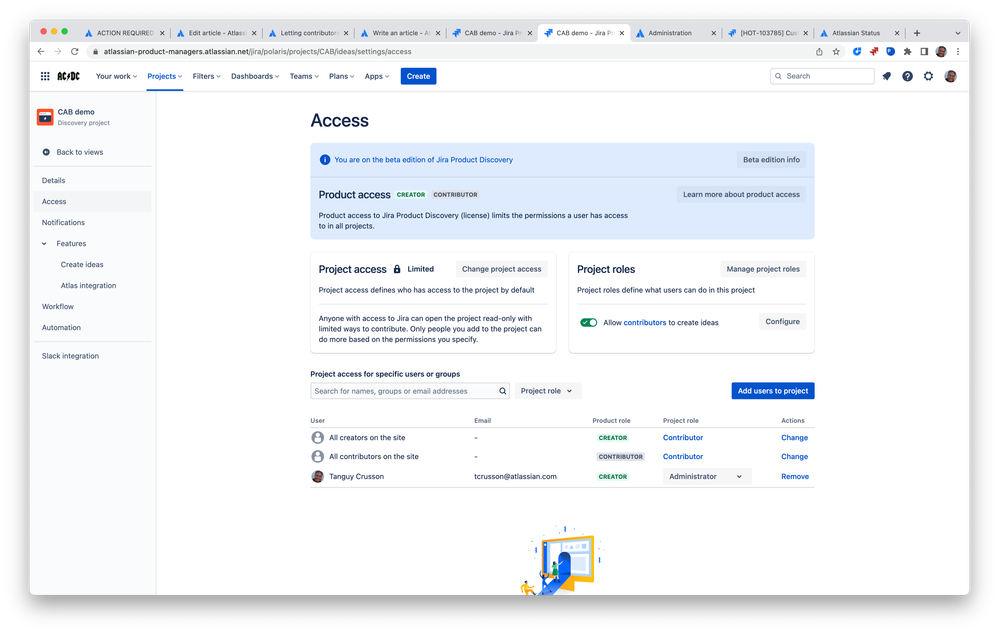Click the Back to views arrow icon
The width and height of the screenshot is (999, 634).
pos(46,152)
